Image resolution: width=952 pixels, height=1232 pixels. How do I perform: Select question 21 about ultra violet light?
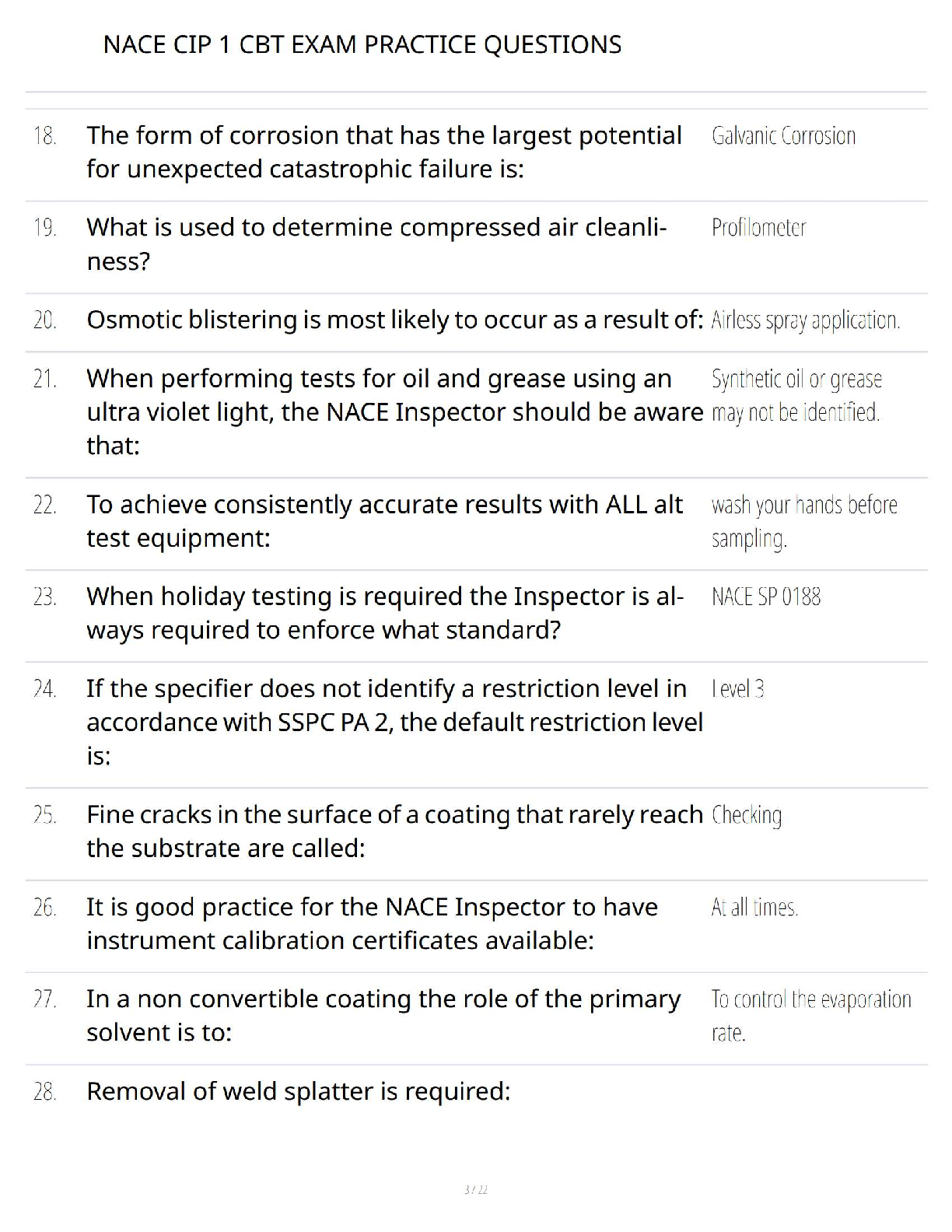pos(394,411)
